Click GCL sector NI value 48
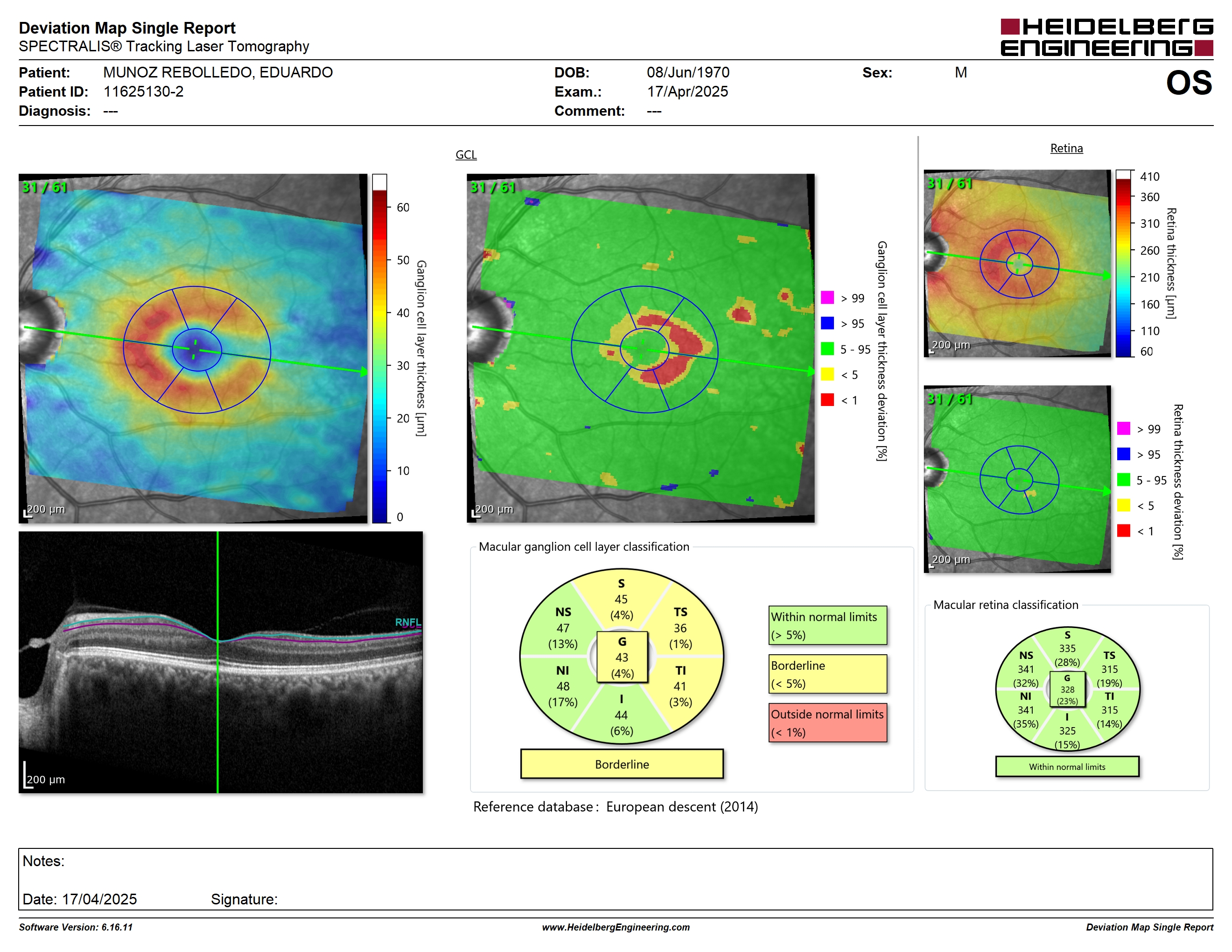This screenshot has width=1232, height=952. (563, 686)
